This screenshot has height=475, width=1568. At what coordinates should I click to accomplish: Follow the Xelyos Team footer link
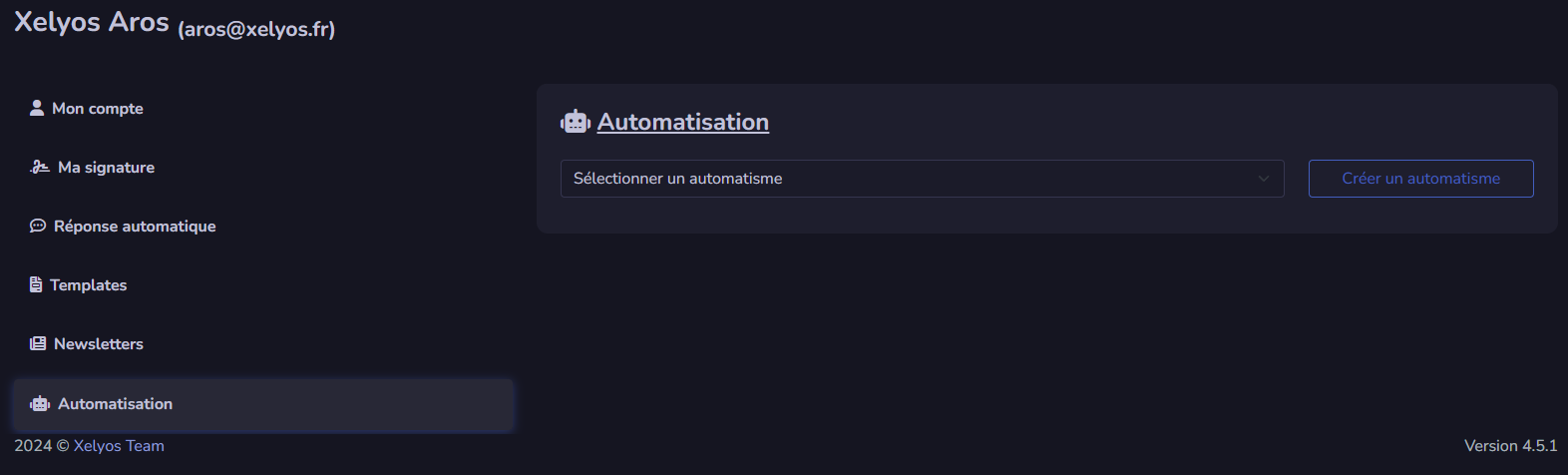pos(119,446)
